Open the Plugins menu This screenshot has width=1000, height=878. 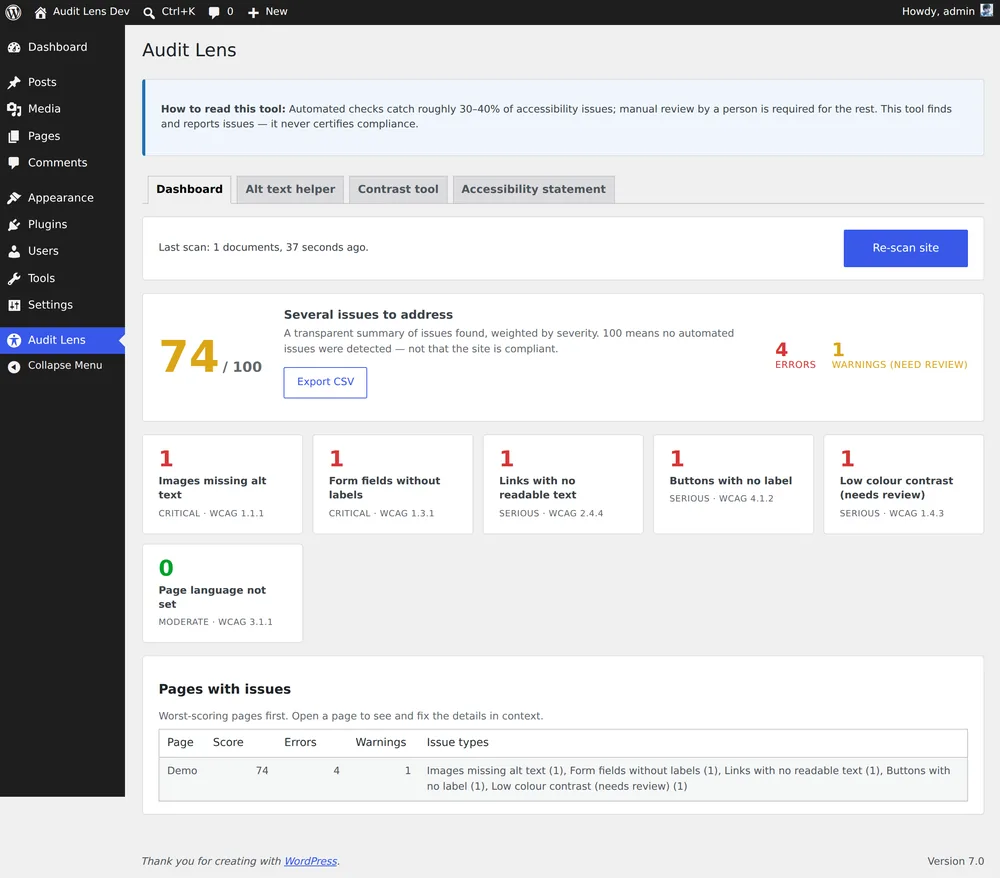(x=62, y=224)
